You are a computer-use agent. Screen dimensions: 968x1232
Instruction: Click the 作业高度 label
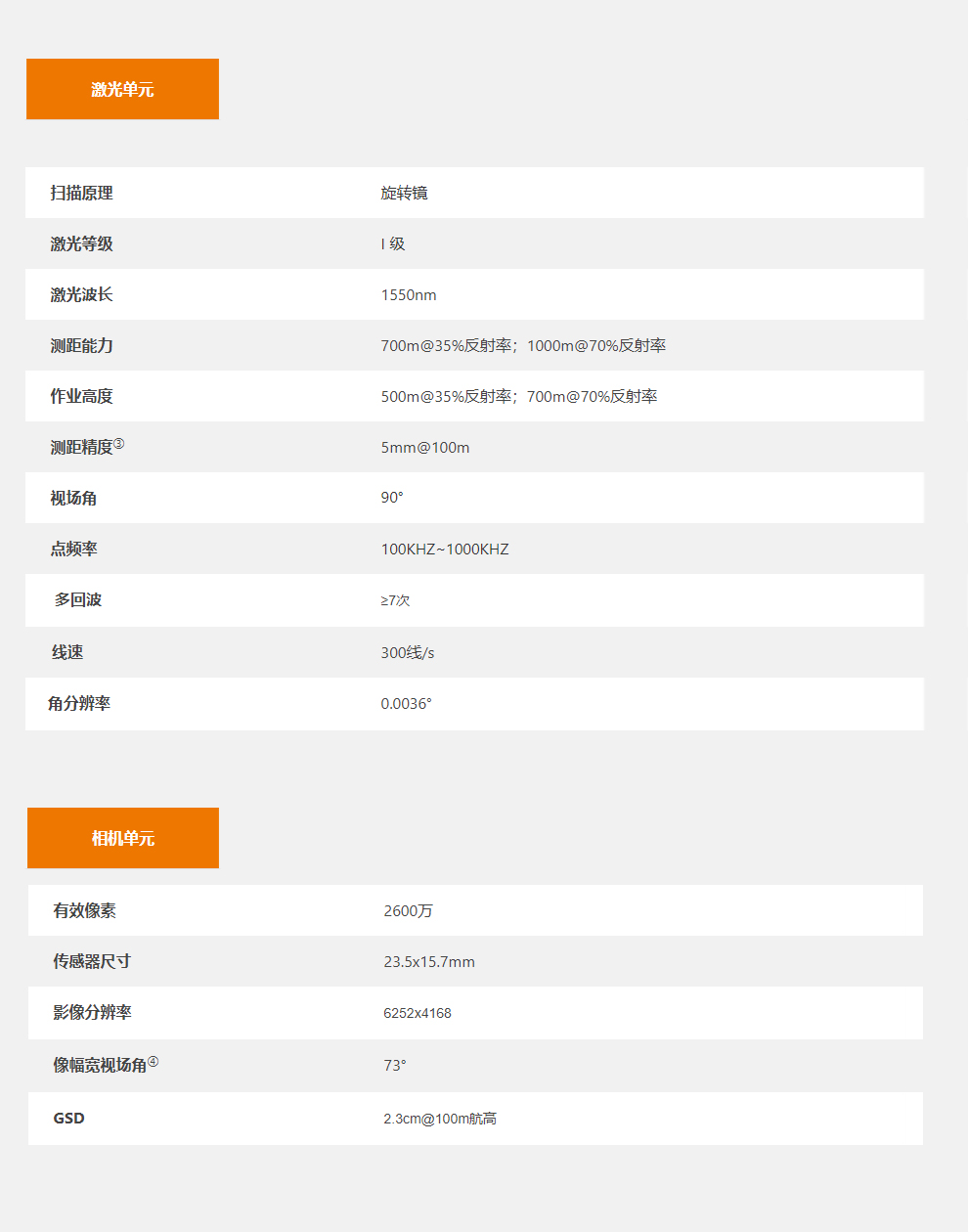82,397
